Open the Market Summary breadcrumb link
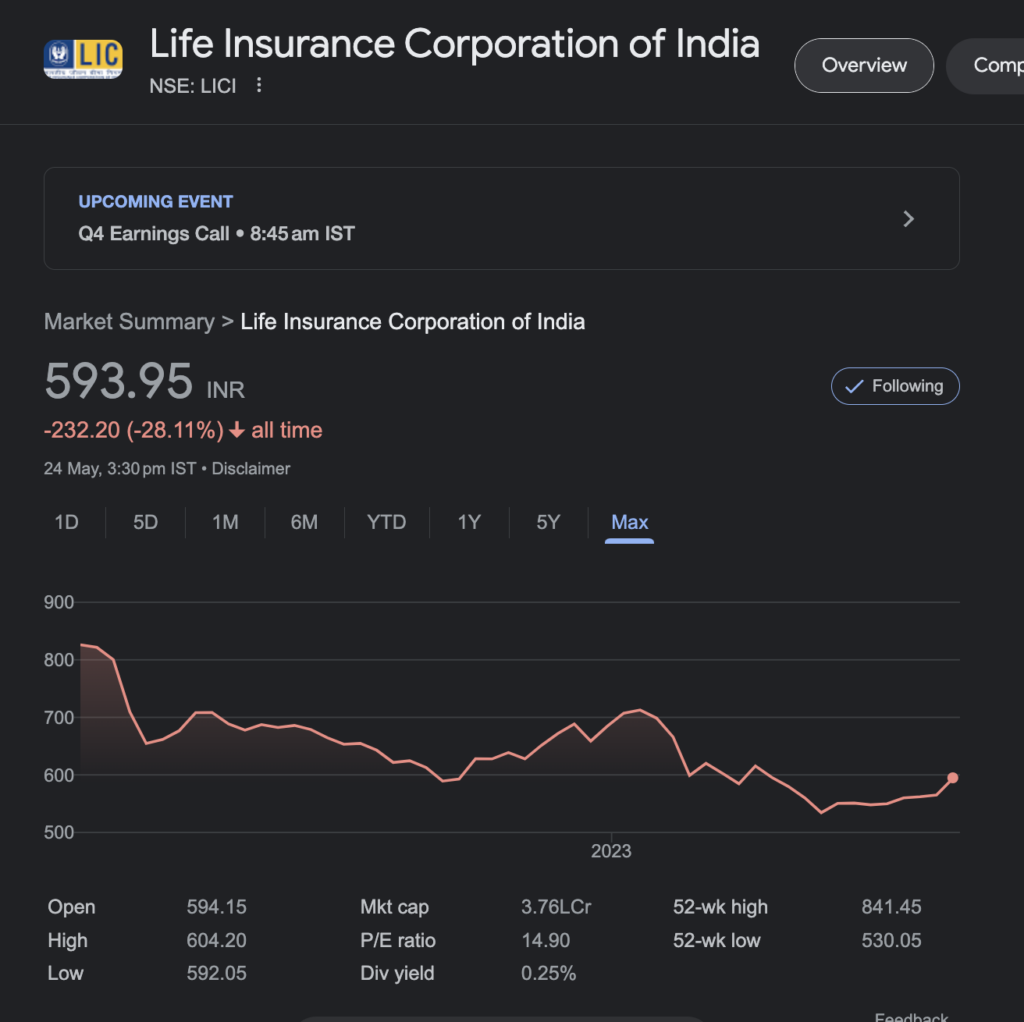 [x=129, y=322]
